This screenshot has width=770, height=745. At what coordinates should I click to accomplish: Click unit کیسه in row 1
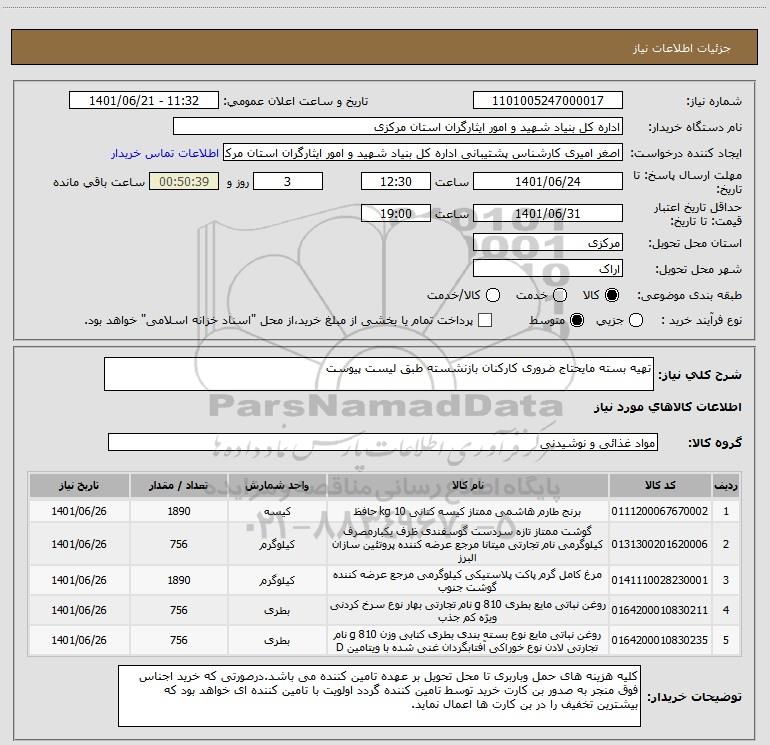(x=277, y=511)
